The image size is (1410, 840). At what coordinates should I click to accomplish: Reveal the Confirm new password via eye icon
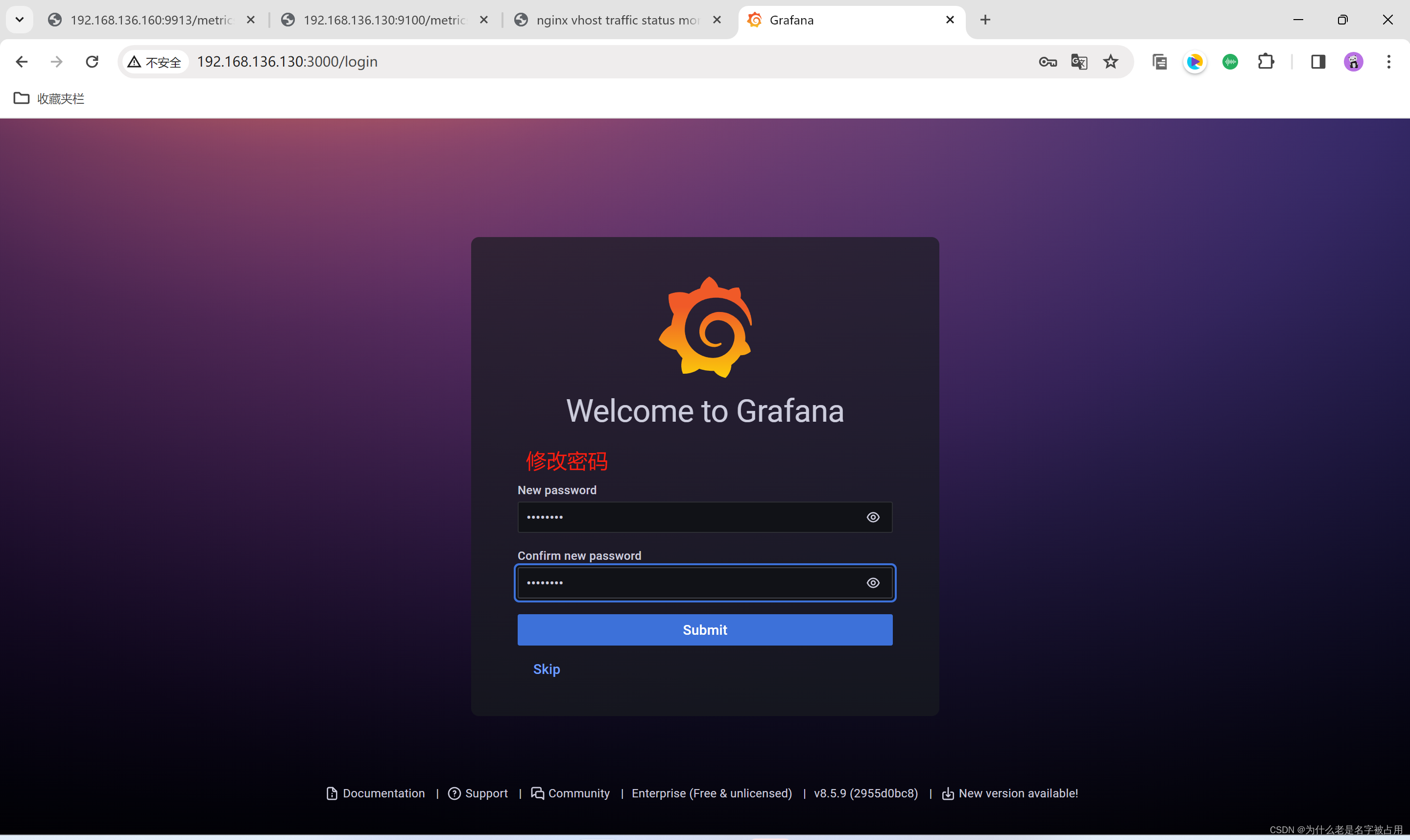[x=873, y=583]
